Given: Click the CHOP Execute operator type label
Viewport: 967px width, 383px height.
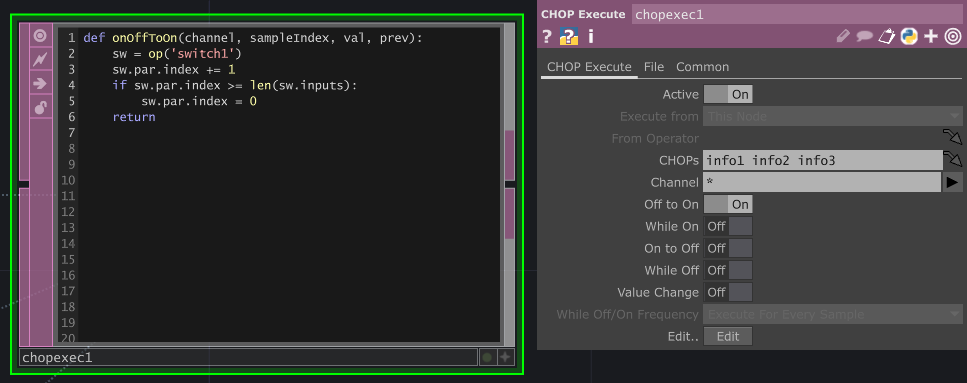Looking at the screenshot, I should 583,14.
